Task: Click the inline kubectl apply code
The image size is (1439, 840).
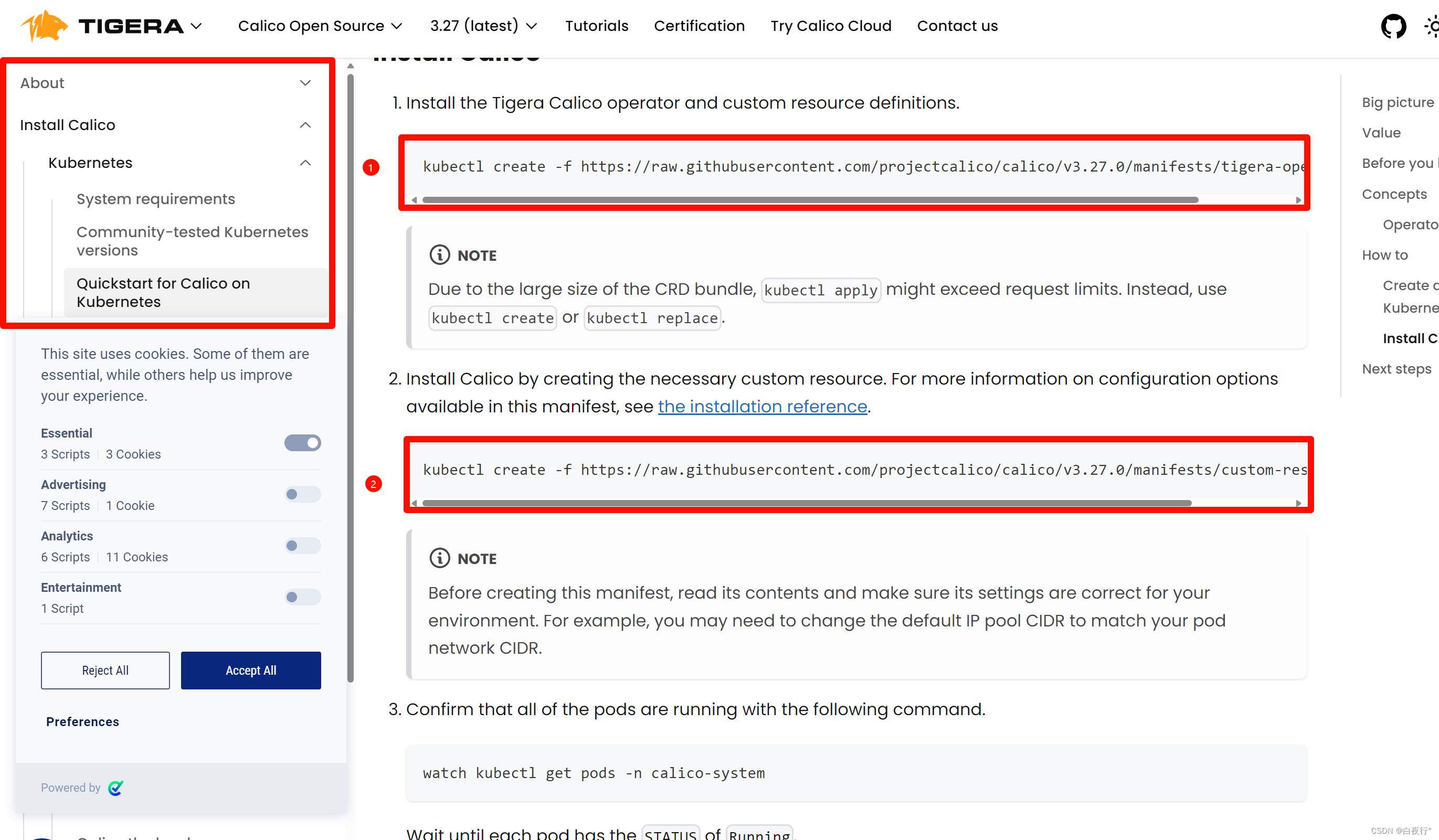Action: click(821, 290)
